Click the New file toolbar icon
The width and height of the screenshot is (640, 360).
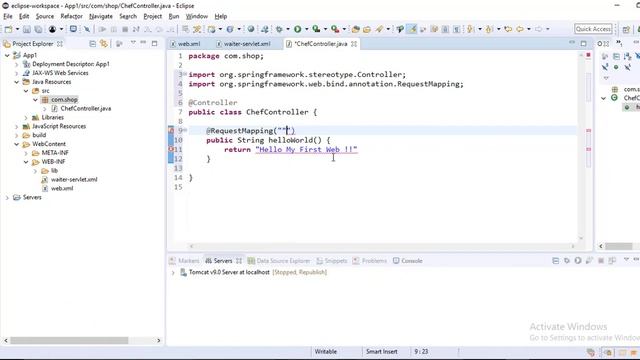[x=8, y=29]
